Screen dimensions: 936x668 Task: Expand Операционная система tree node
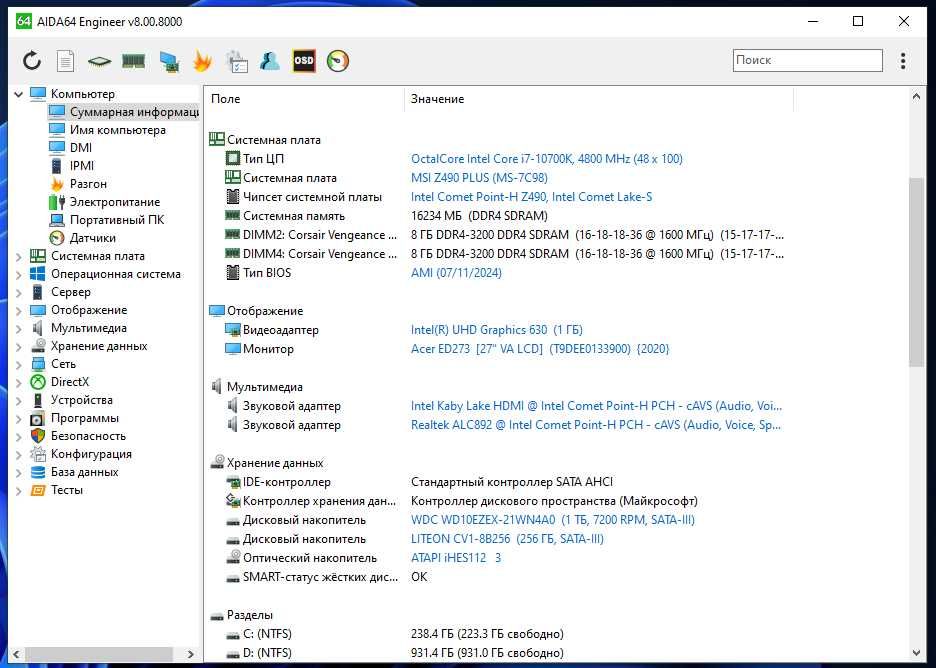click(19, 274)
